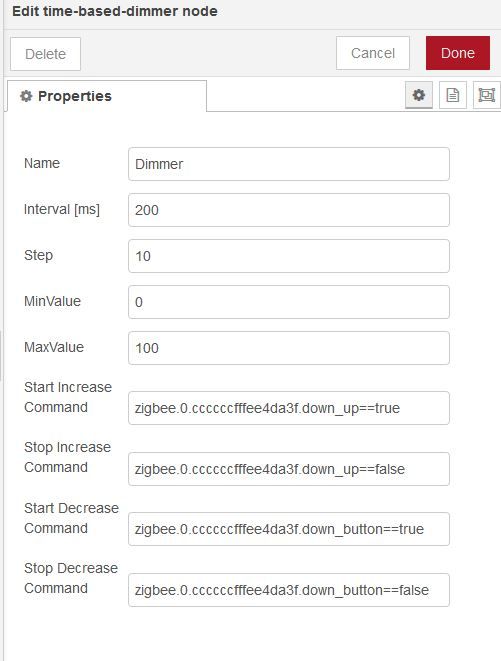Click the Interval [ms] label
This screenshot has width=501, height=661.
(62, 209)
